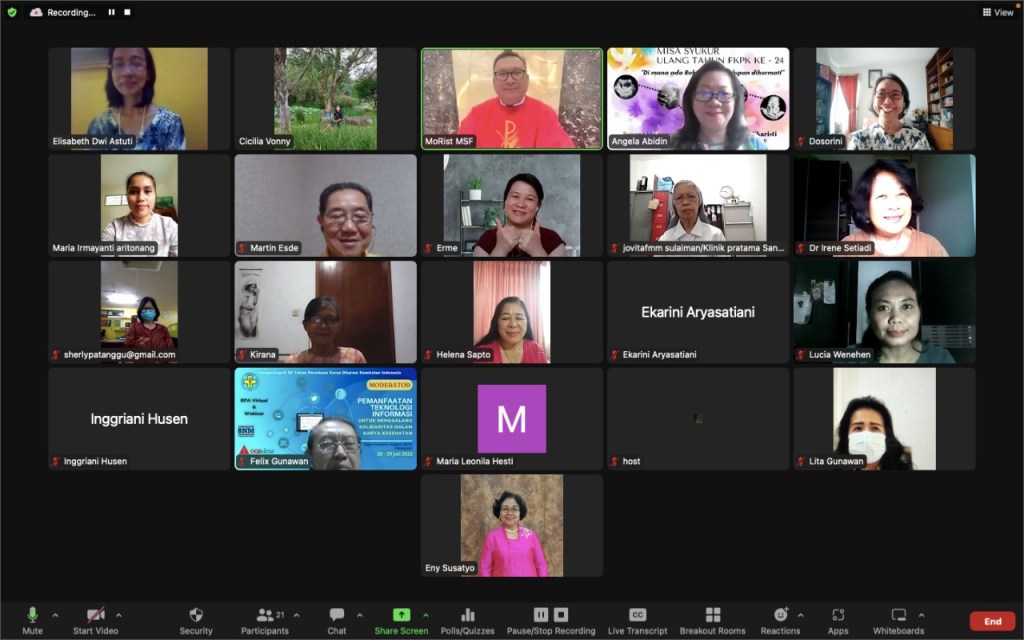This screenshot has width=1024, height=640.
Task: Click the red End meeting button
Action: click(x=992, y=621)
